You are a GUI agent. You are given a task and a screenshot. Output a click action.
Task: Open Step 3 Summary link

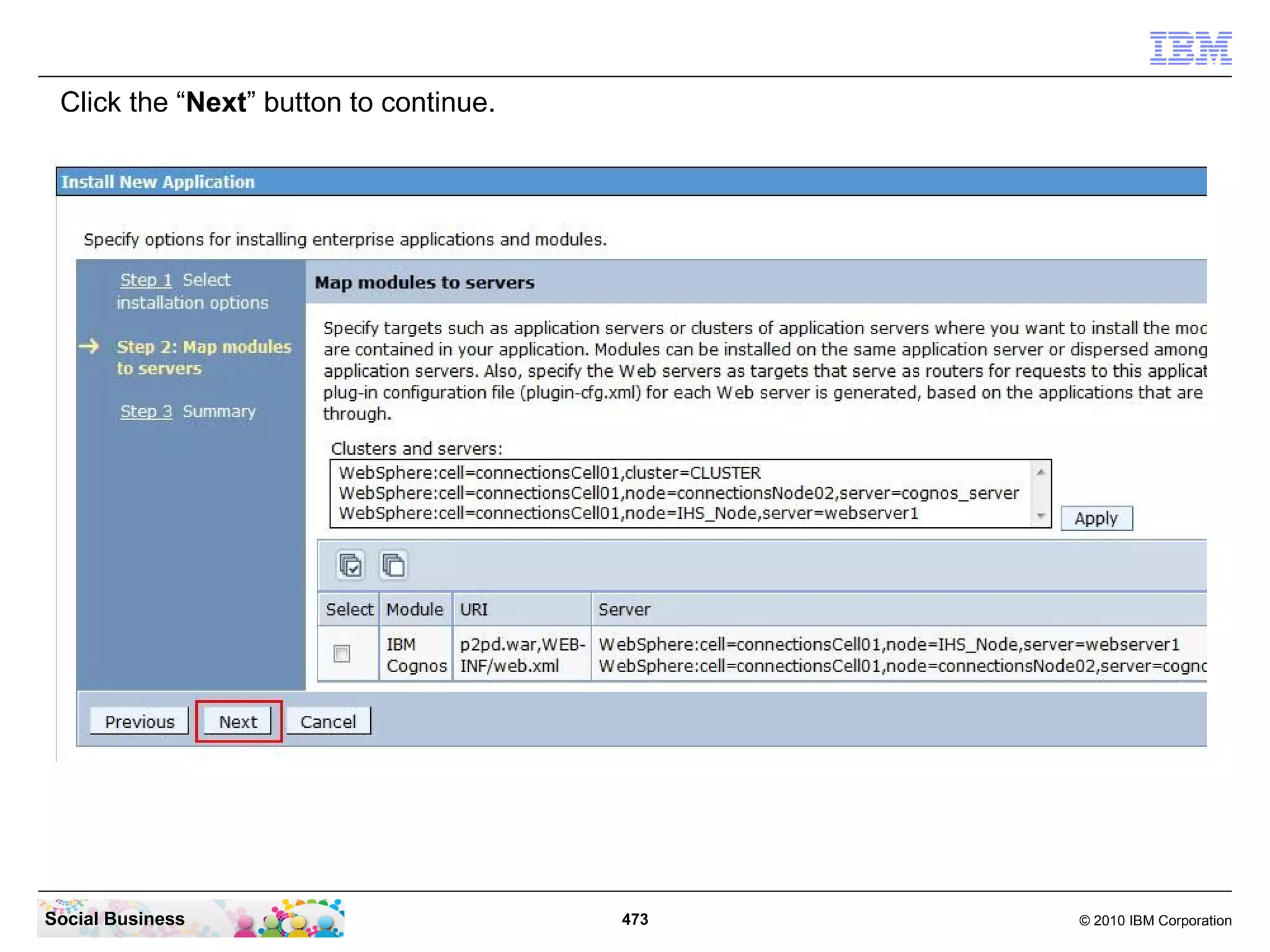pyautogui.click(x=146, y=411)
